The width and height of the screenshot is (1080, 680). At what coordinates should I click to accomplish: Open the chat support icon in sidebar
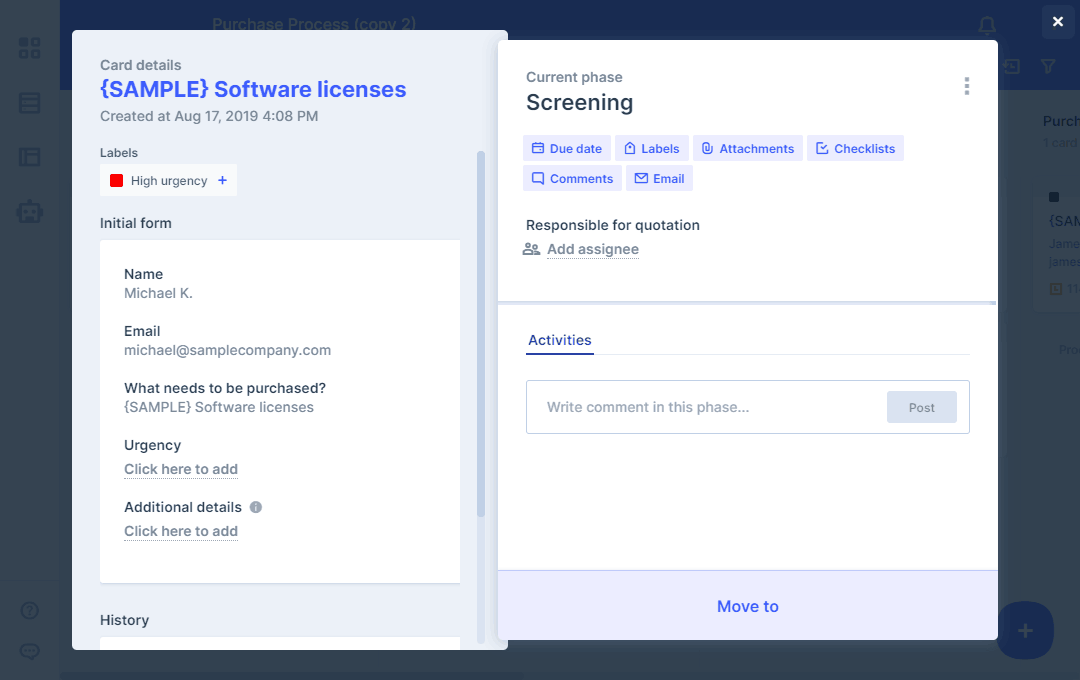pyautogui.click(x=30, y=651)
